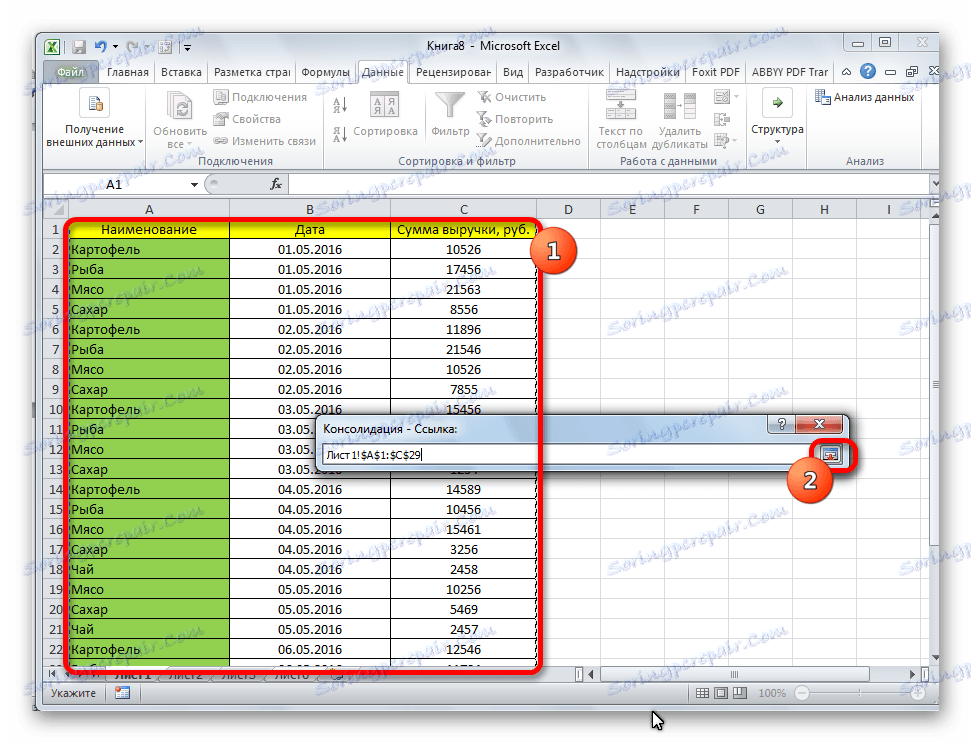Select column D header

(568, 209)
